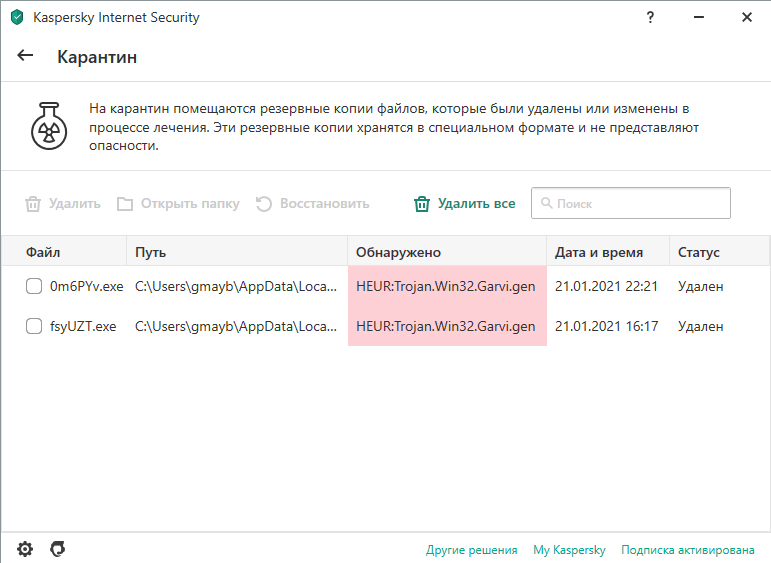Open the Подписка активирована link
This screenshot has height=563, width=771.
(688, 550)
